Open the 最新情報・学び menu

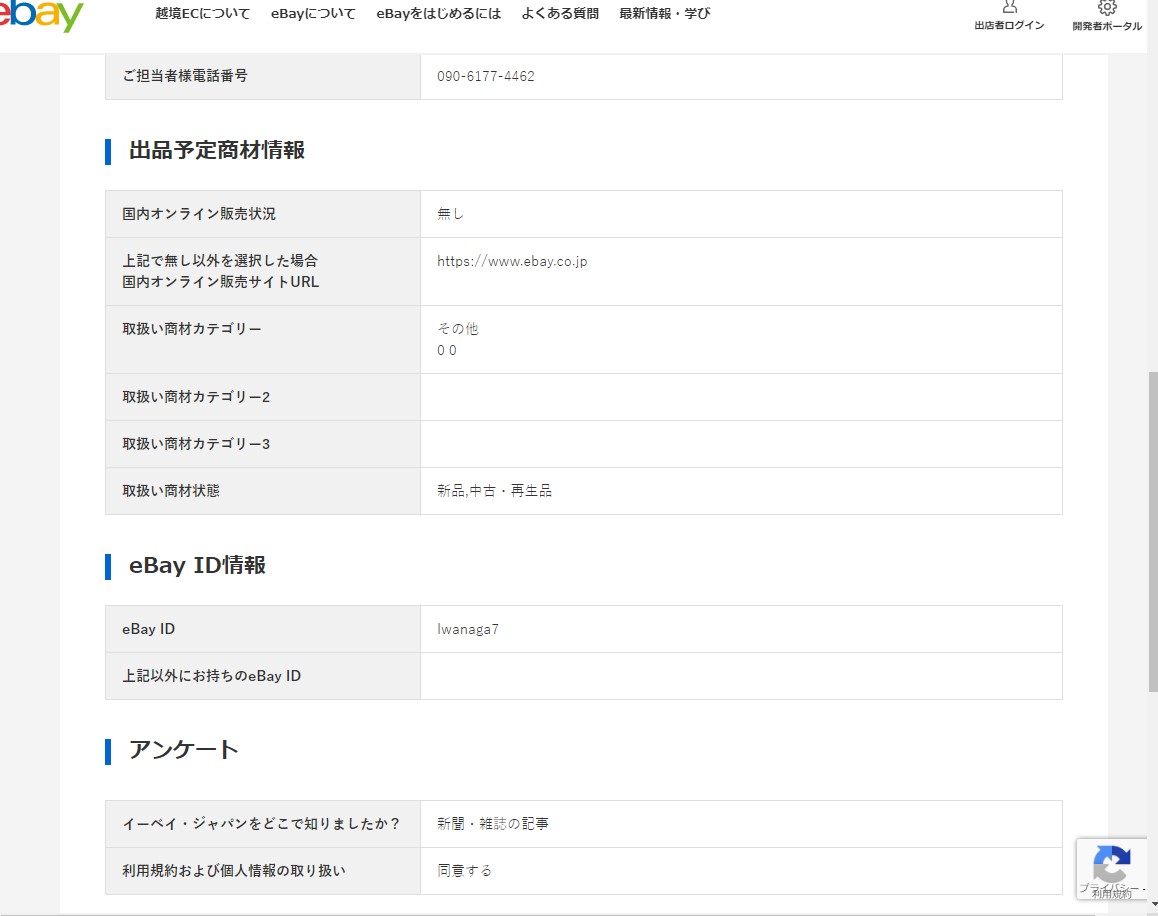coord(665,13)
